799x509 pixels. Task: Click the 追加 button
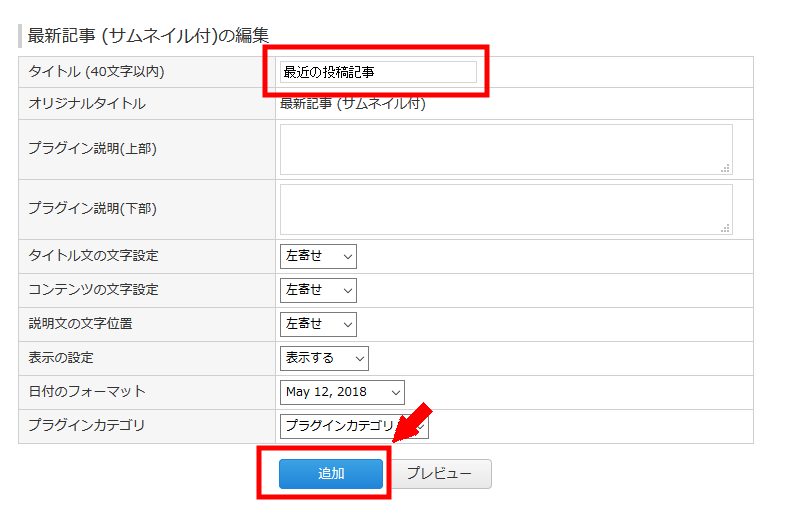pyautogui.click(x=331, y=473)
